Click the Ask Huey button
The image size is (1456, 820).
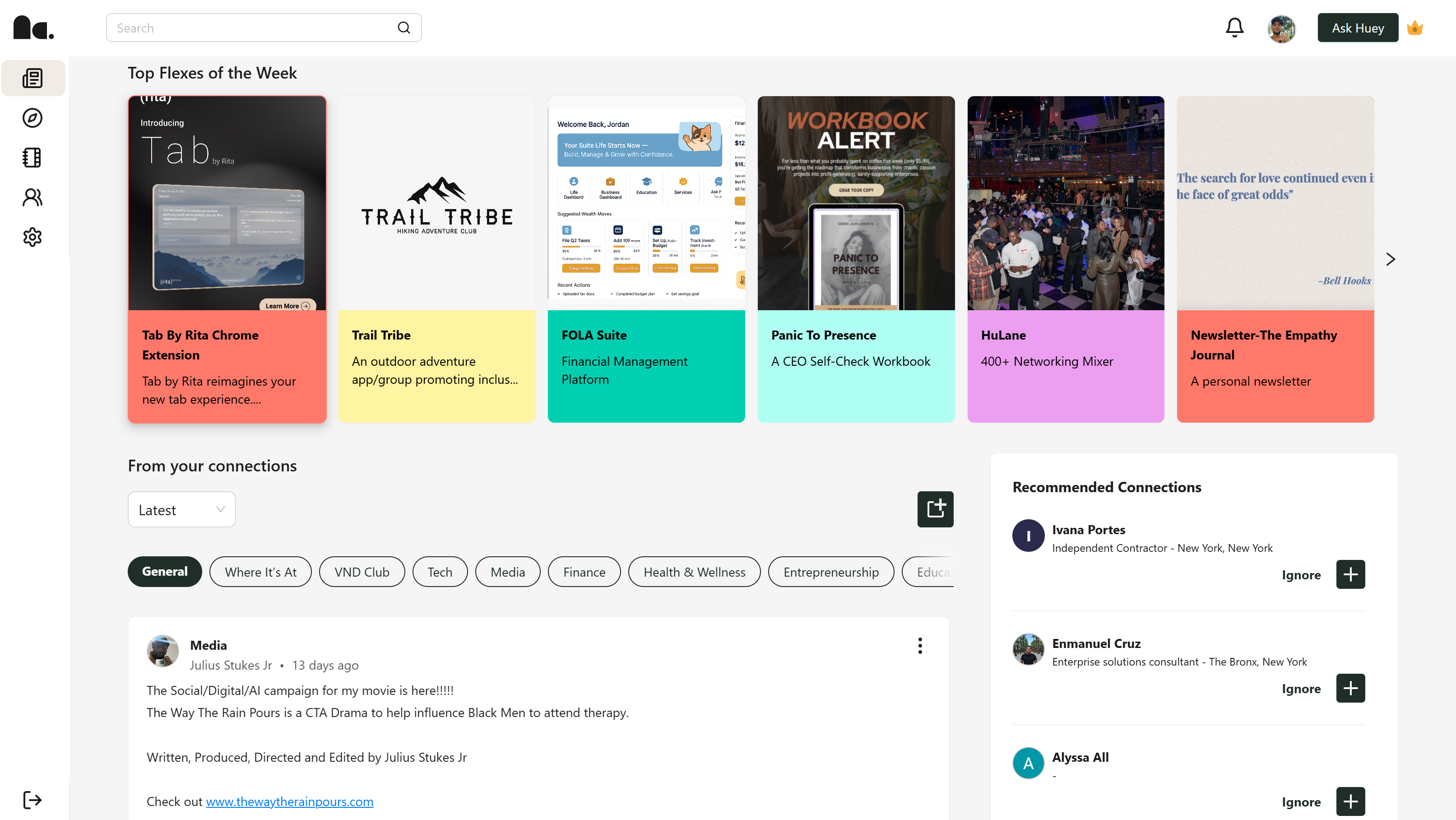point(1358,28)
